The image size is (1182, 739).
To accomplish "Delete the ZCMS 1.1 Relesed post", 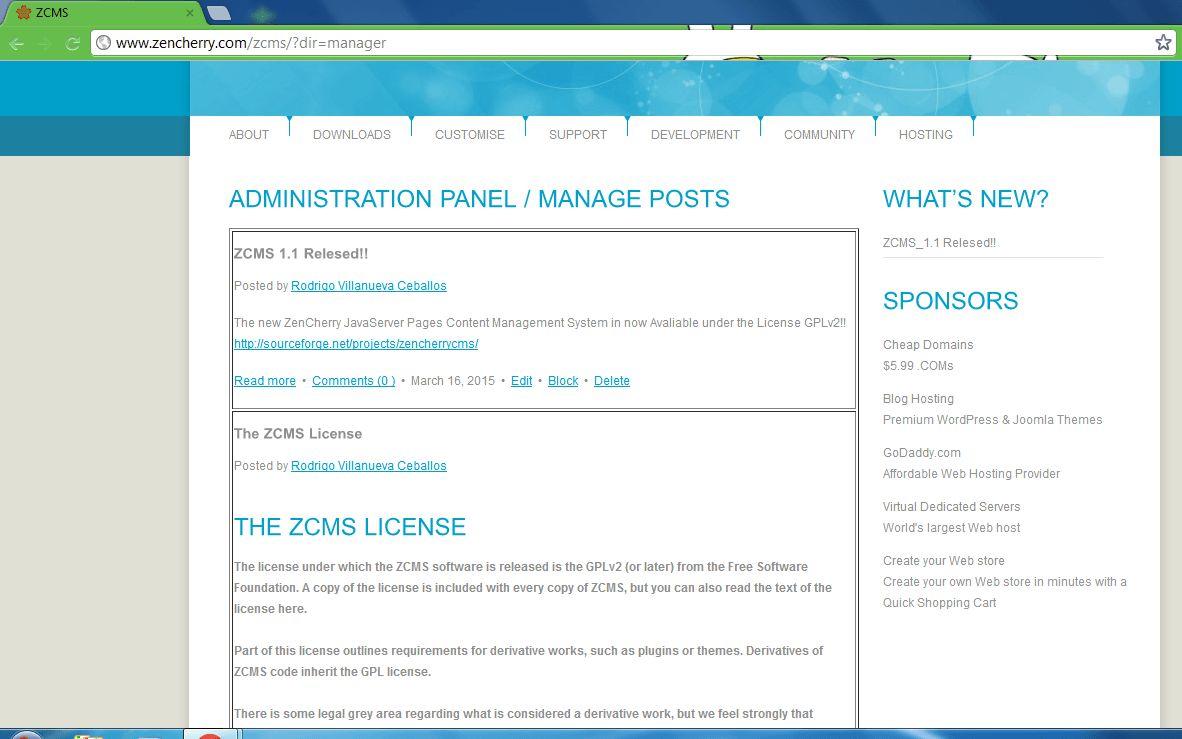I will point(611,381).
